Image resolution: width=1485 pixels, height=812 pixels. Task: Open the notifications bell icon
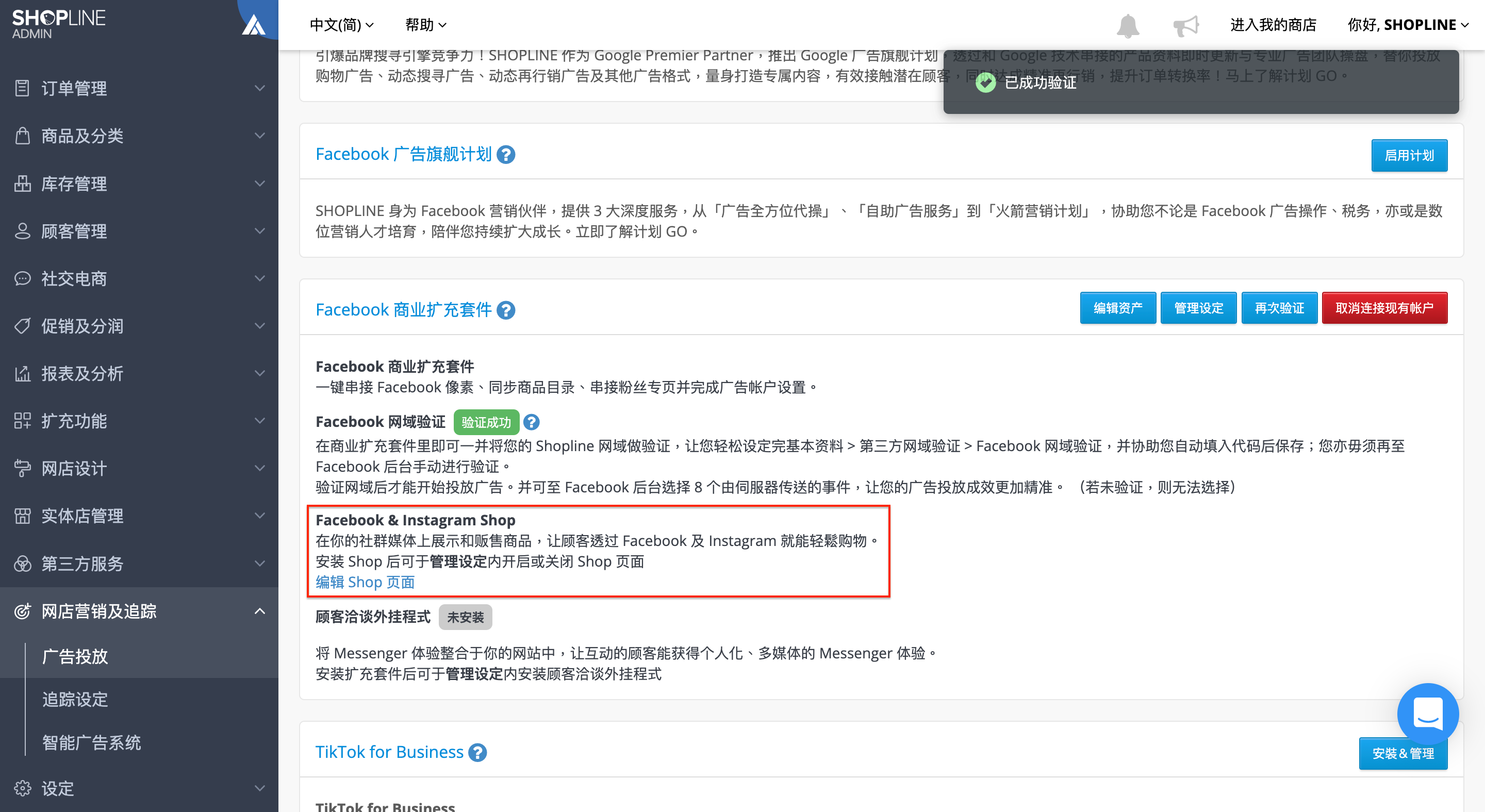tap(1128, 25)
